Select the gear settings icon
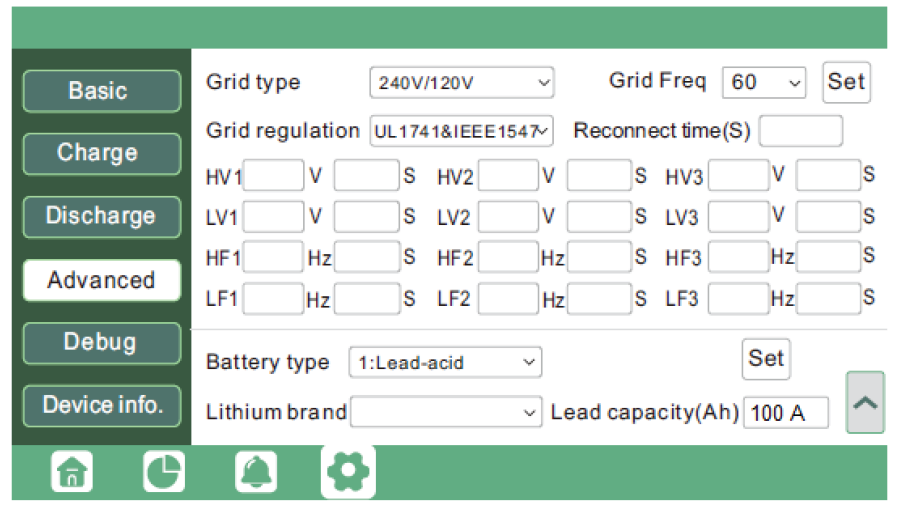Screen dimensions: 897x507 click(x=348, y=472)
